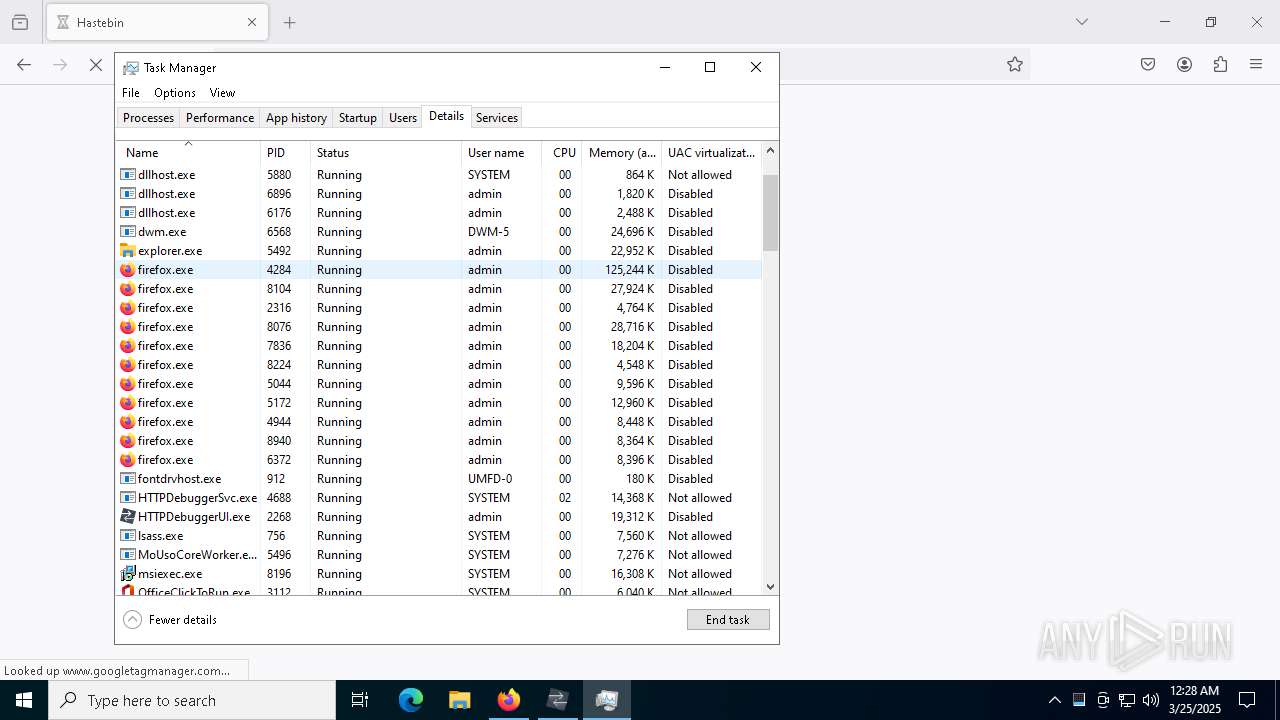The width and height of the screenshot is (1280, 720).
Task: Open the Options menu in Task Manager
Action: coord(175,92)
